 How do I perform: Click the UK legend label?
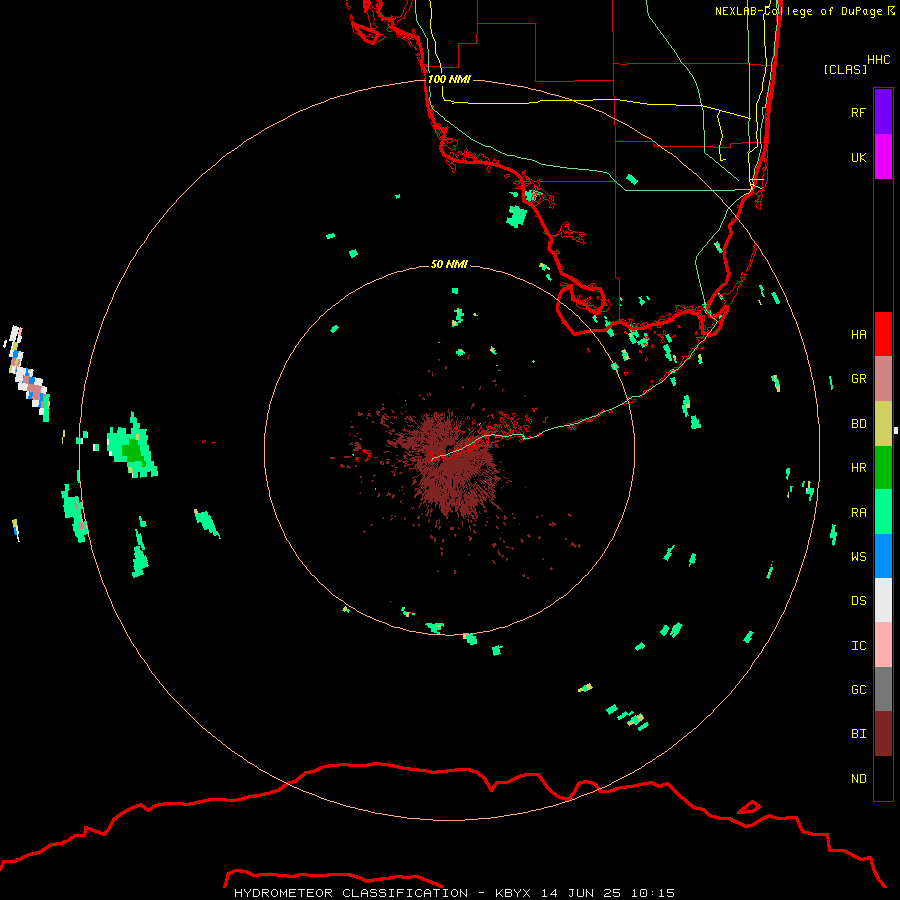click(858, 157)
